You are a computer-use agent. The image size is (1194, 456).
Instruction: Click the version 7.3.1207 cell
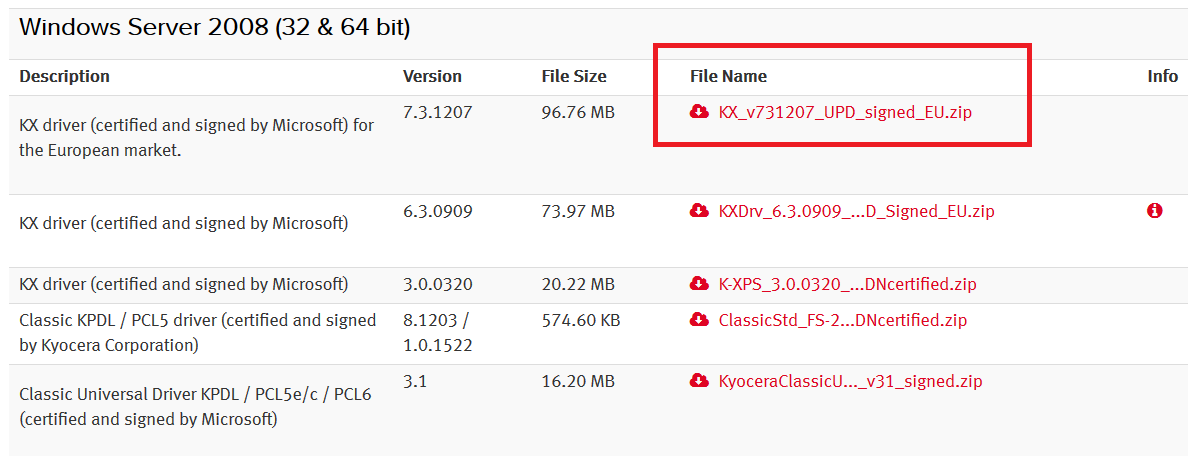point(438,113)
